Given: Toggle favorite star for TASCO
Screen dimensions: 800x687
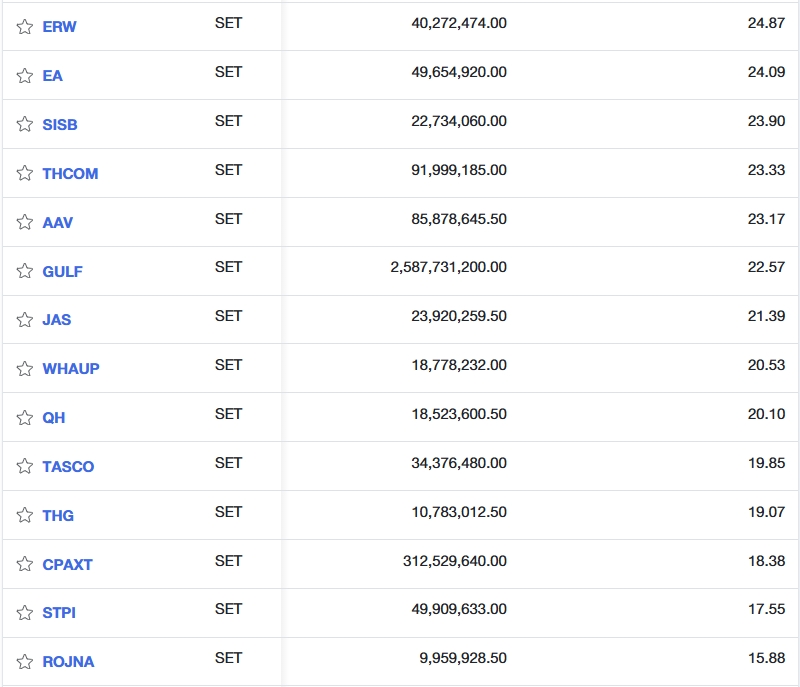Looking at the screenshot, I should click(25, 467).
